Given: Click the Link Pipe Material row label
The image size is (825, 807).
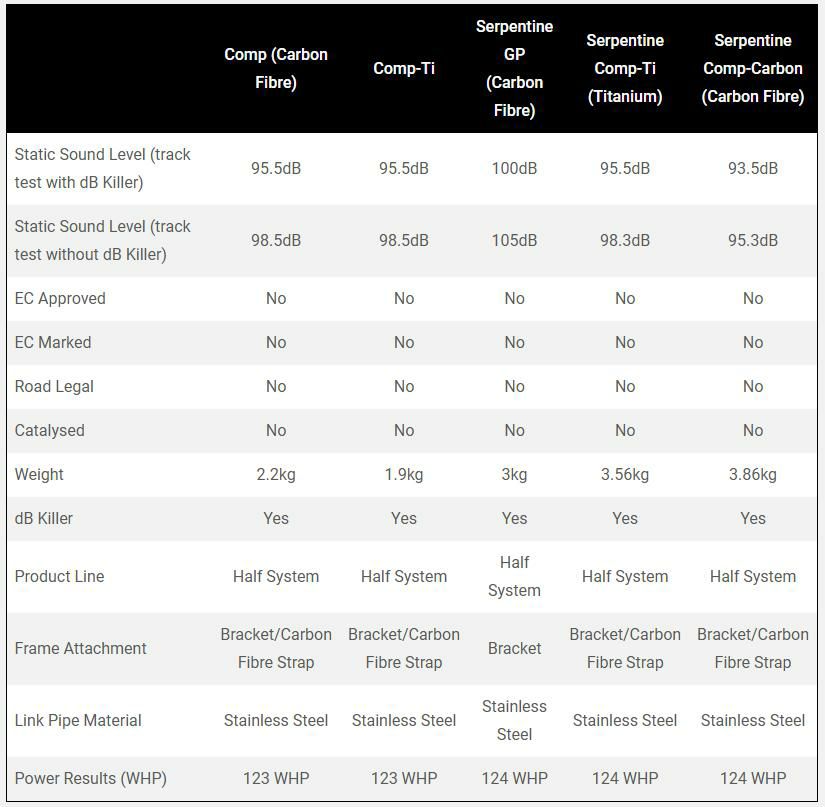Looking at the screenshot, I should pyautogui.click(x=78, y=720).
